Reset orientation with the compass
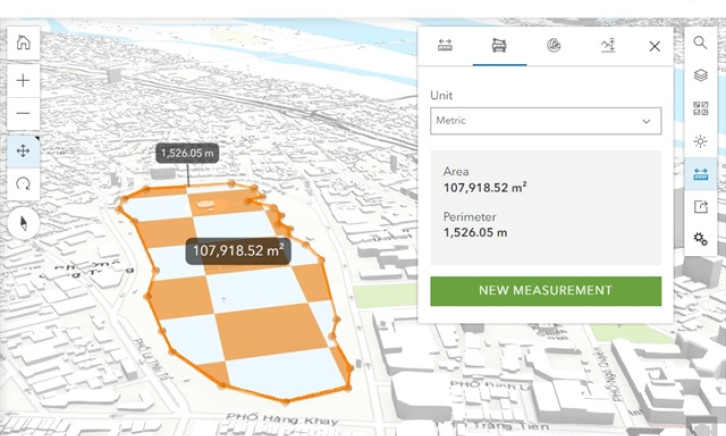This screenshot has width=726, height=436. coord(23,224)
